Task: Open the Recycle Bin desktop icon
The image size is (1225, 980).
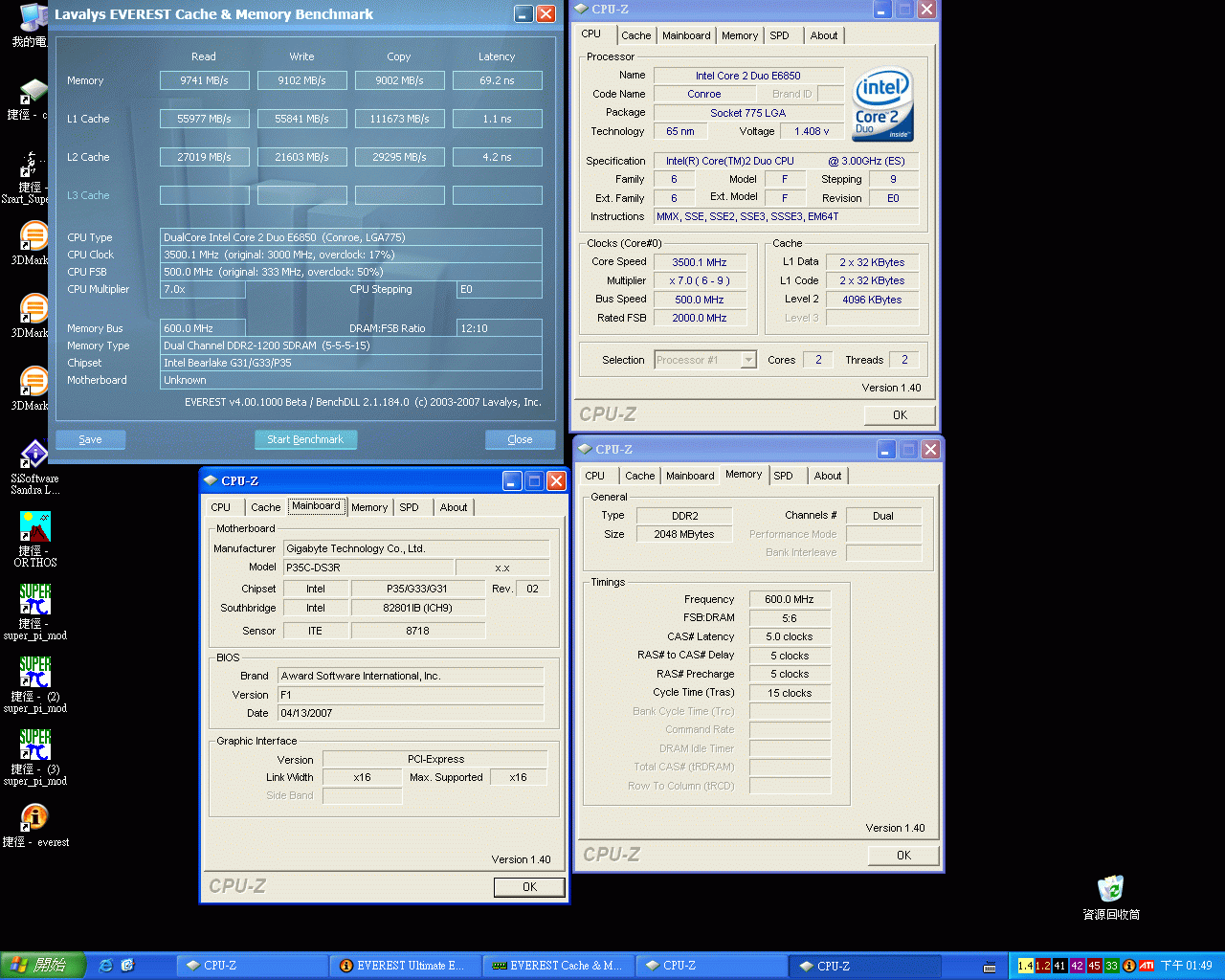Action: 1110,897
